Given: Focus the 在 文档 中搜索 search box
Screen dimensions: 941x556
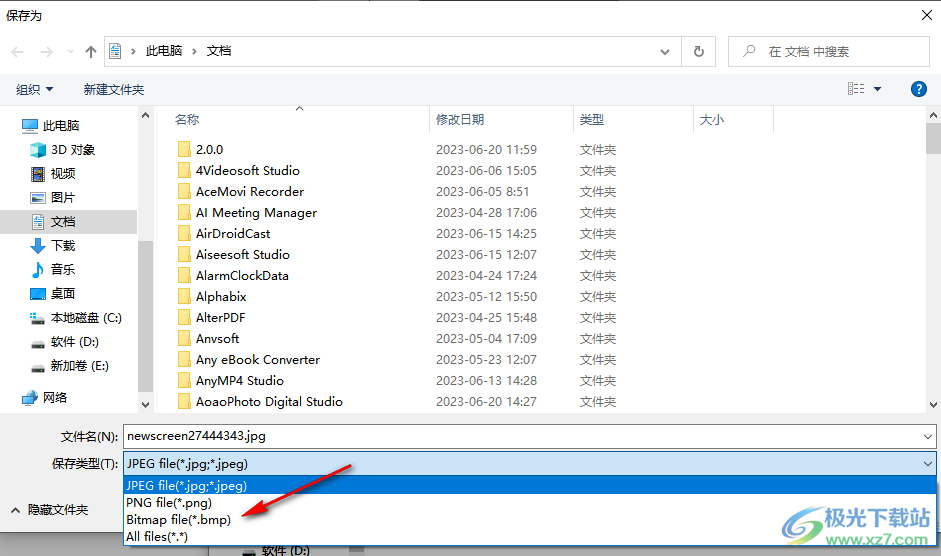Looking at the screenshot, I should [828, 52].
